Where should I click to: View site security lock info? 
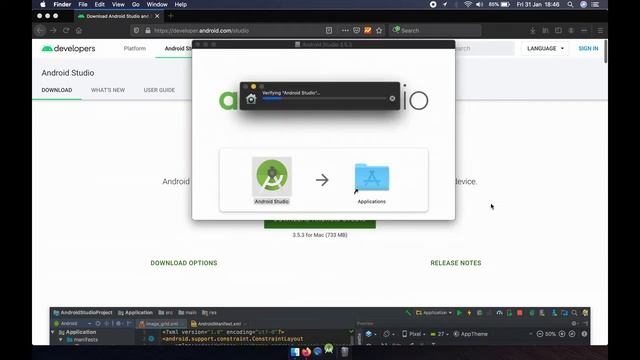pyautogui.click(x=148, y=30)
